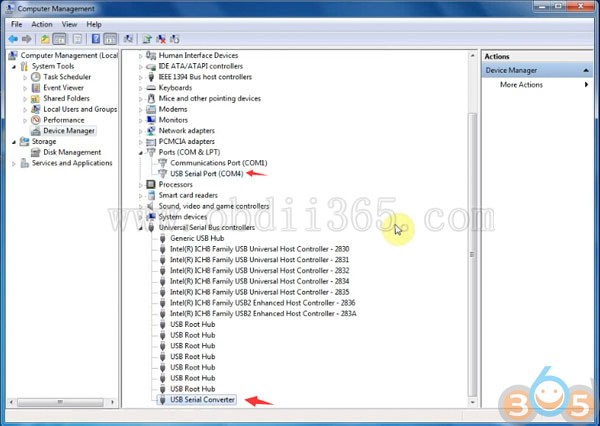
Task: Click the USB Serial Port (COM4) port icon
Action: click(163, 173)
